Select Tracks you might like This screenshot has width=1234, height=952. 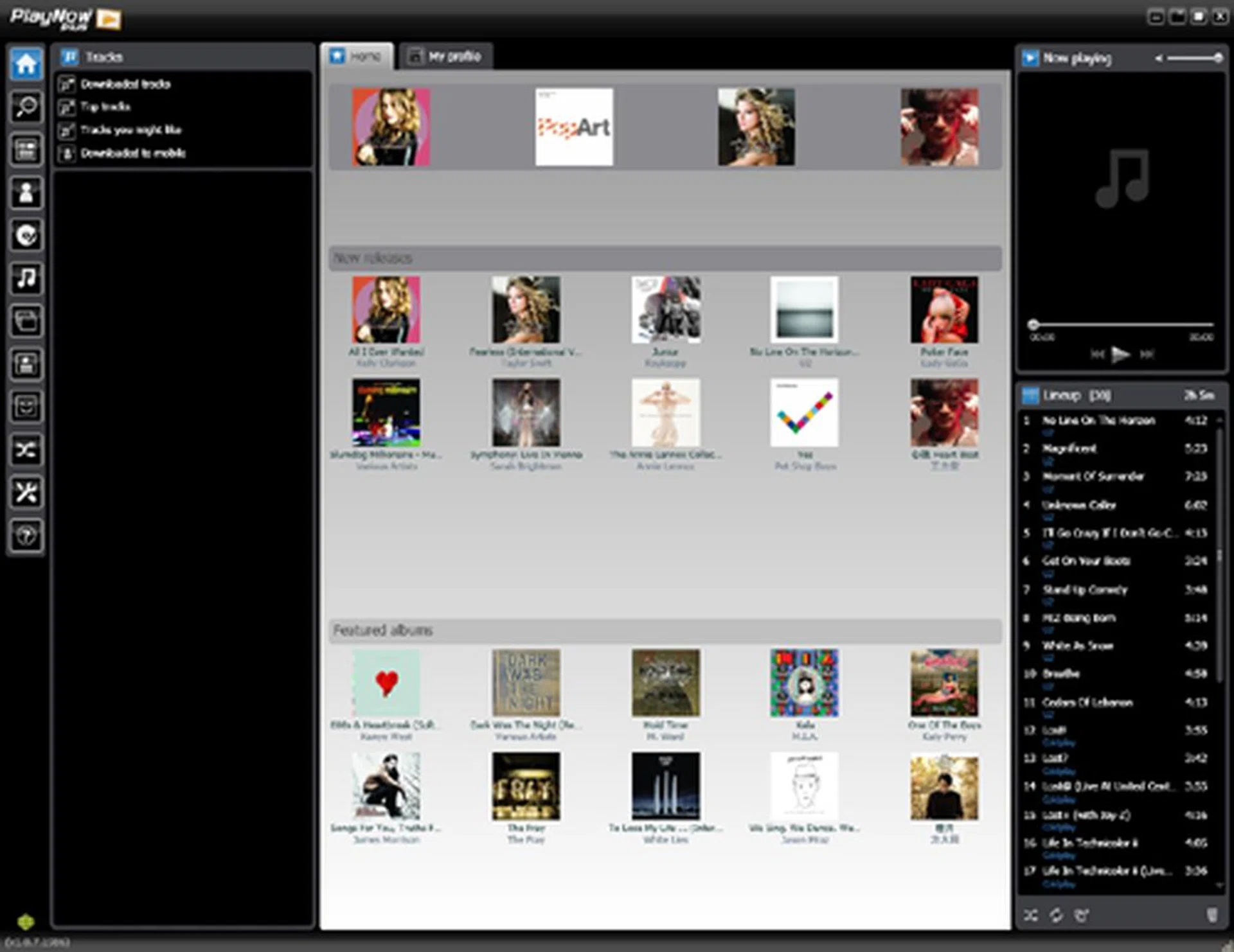point(132,130)
